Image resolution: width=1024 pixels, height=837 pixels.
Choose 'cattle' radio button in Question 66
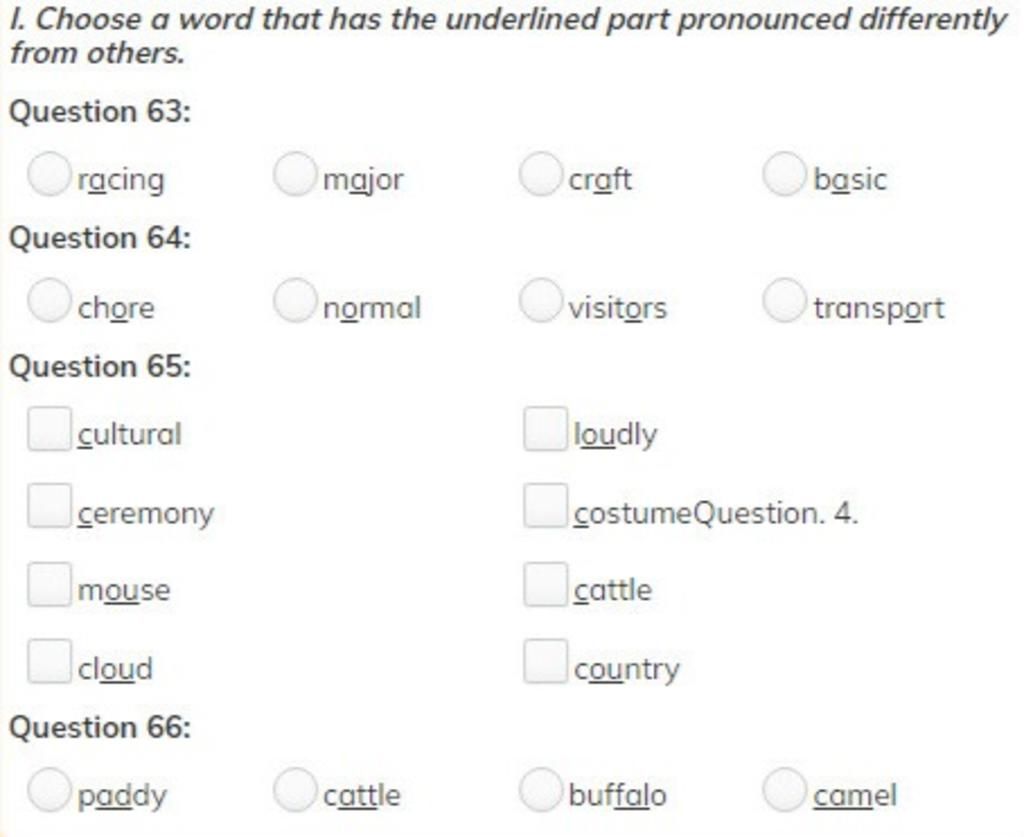[x=295, y=789]
